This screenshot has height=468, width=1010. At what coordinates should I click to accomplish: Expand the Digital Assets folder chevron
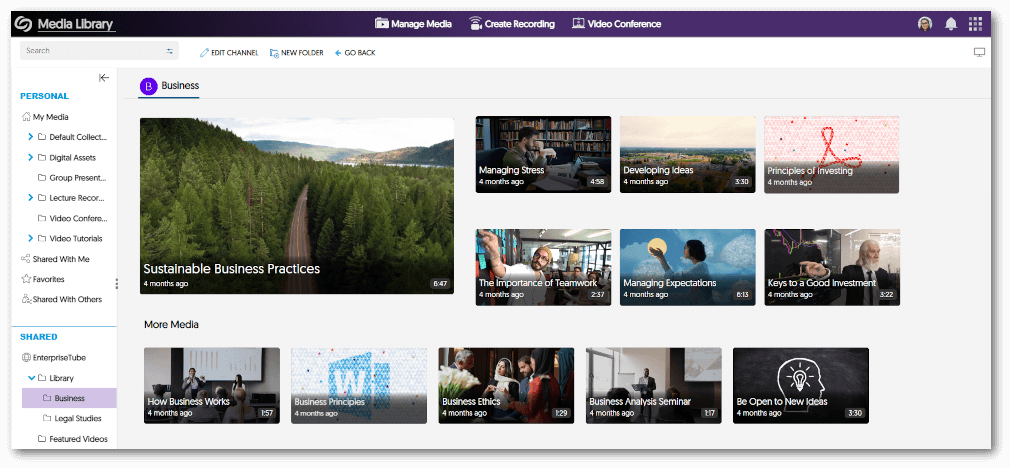30,158
